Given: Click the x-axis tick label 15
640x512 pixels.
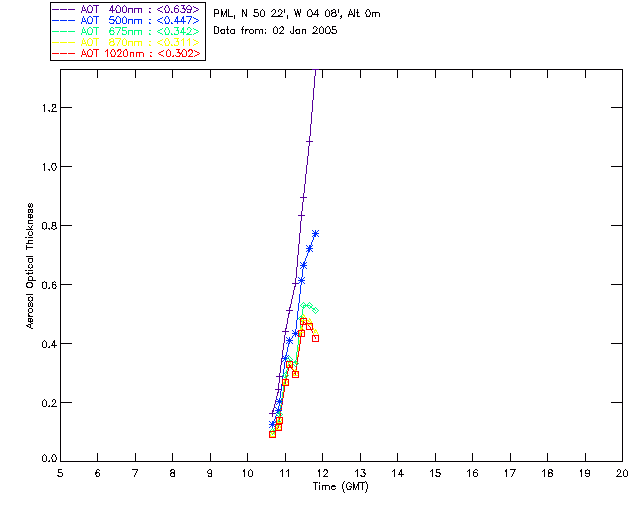Looking at the screenshot, I should click(435, 473).
